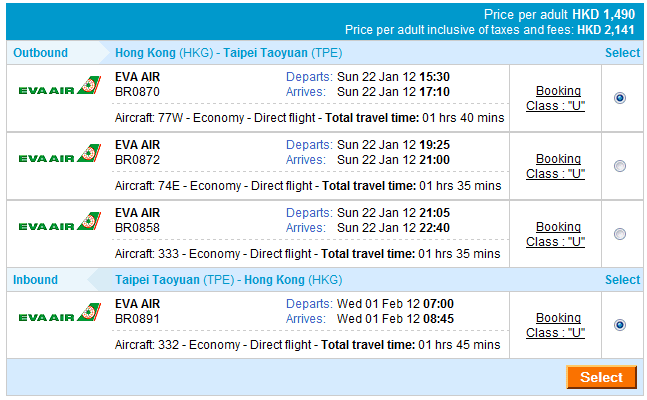Viewport: 647px width, 400px height.
Task: Select the 07:00 inbound flight BR0891
Action: click(620, 325)
